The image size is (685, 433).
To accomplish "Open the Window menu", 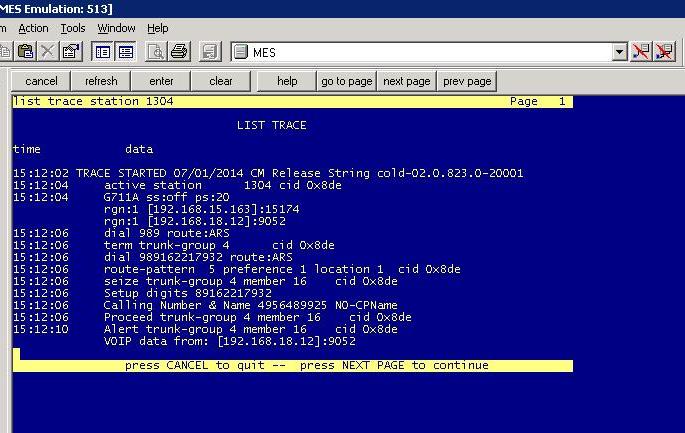I will click(116, 28).
